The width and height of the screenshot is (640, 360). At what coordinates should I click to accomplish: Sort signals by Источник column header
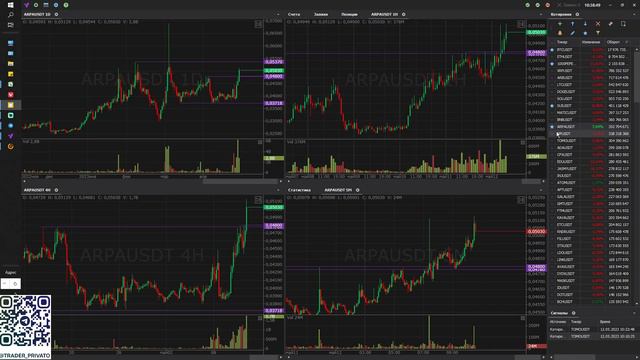[558, 322]
